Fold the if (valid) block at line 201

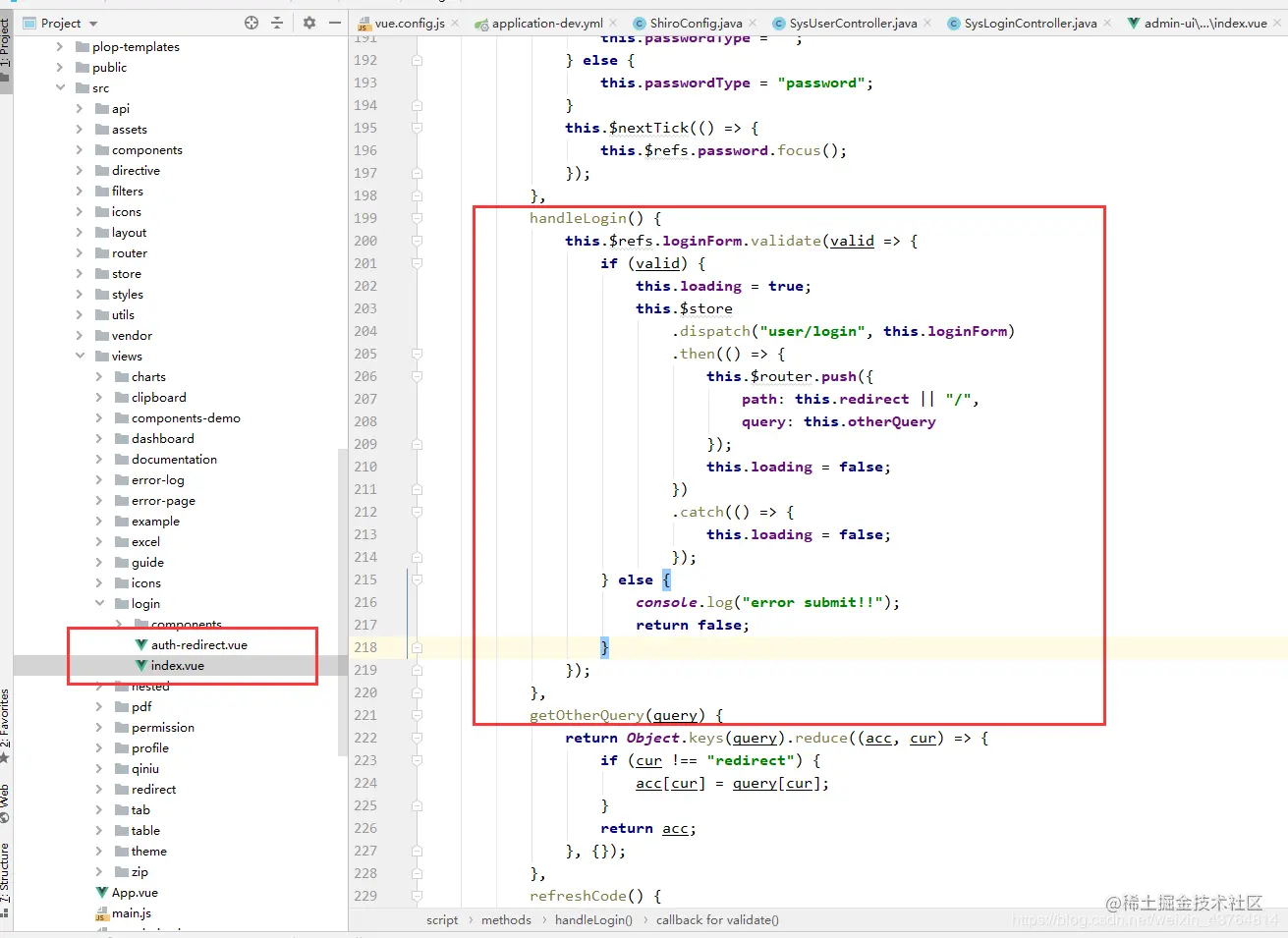tap(417, 263)
